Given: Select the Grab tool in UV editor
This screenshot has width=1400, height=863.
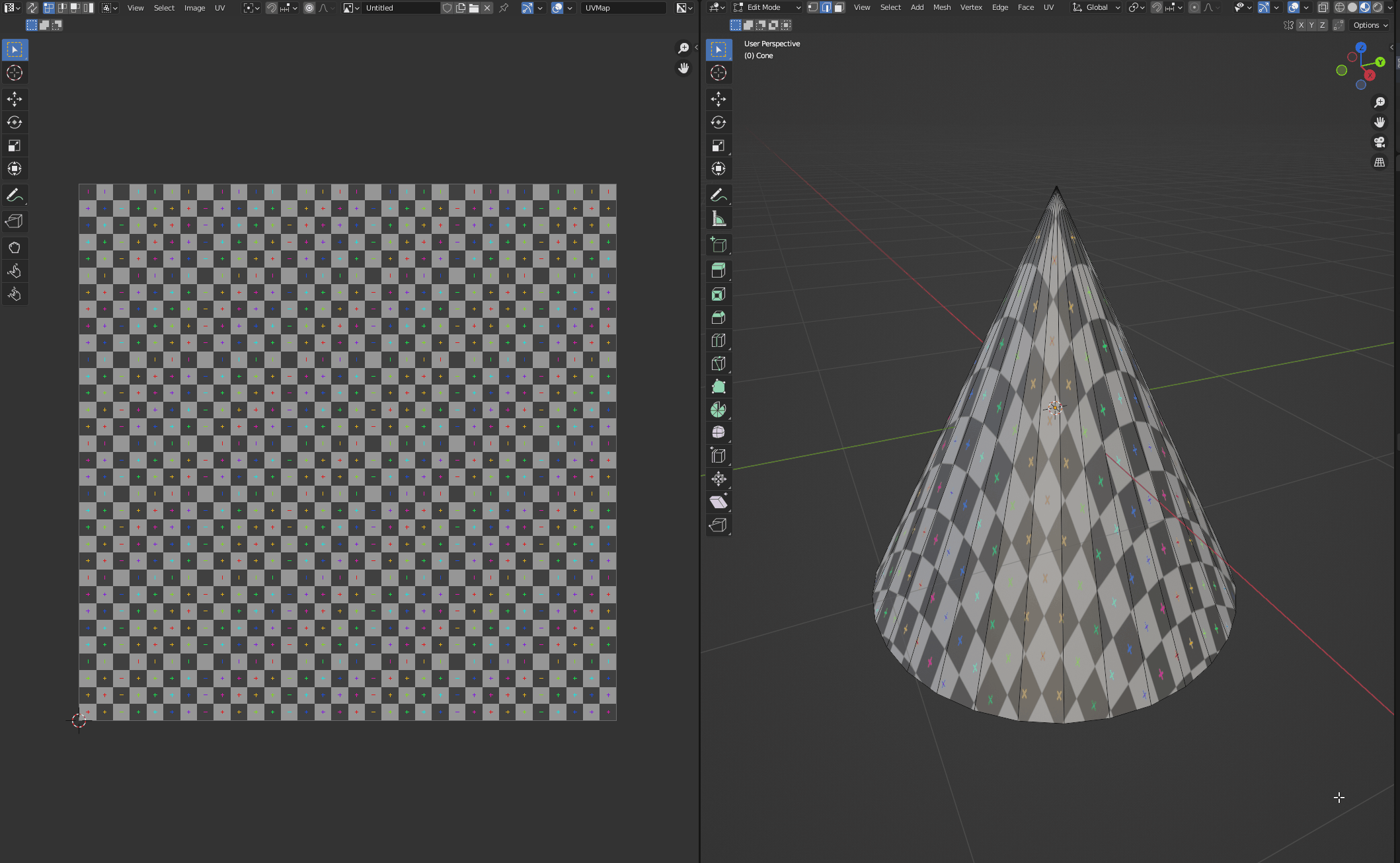Looking at the screenshot, I should point(15,248).
